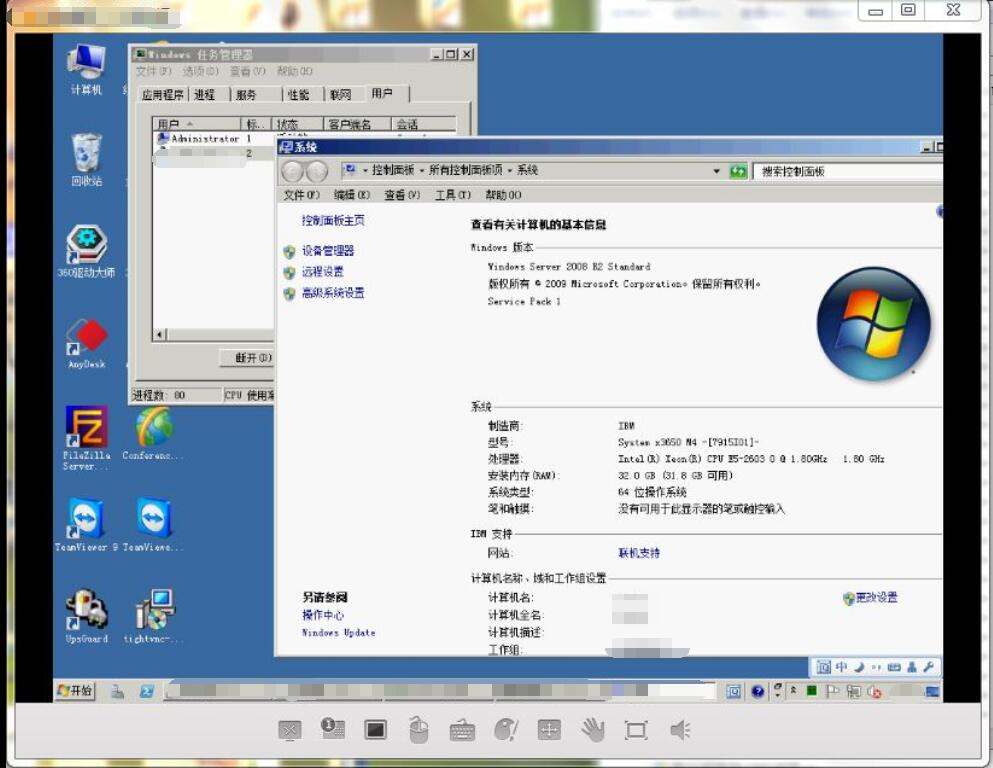Click the close-session icon in remote toolbar
The image size is (993, 768).
(289, 731)
